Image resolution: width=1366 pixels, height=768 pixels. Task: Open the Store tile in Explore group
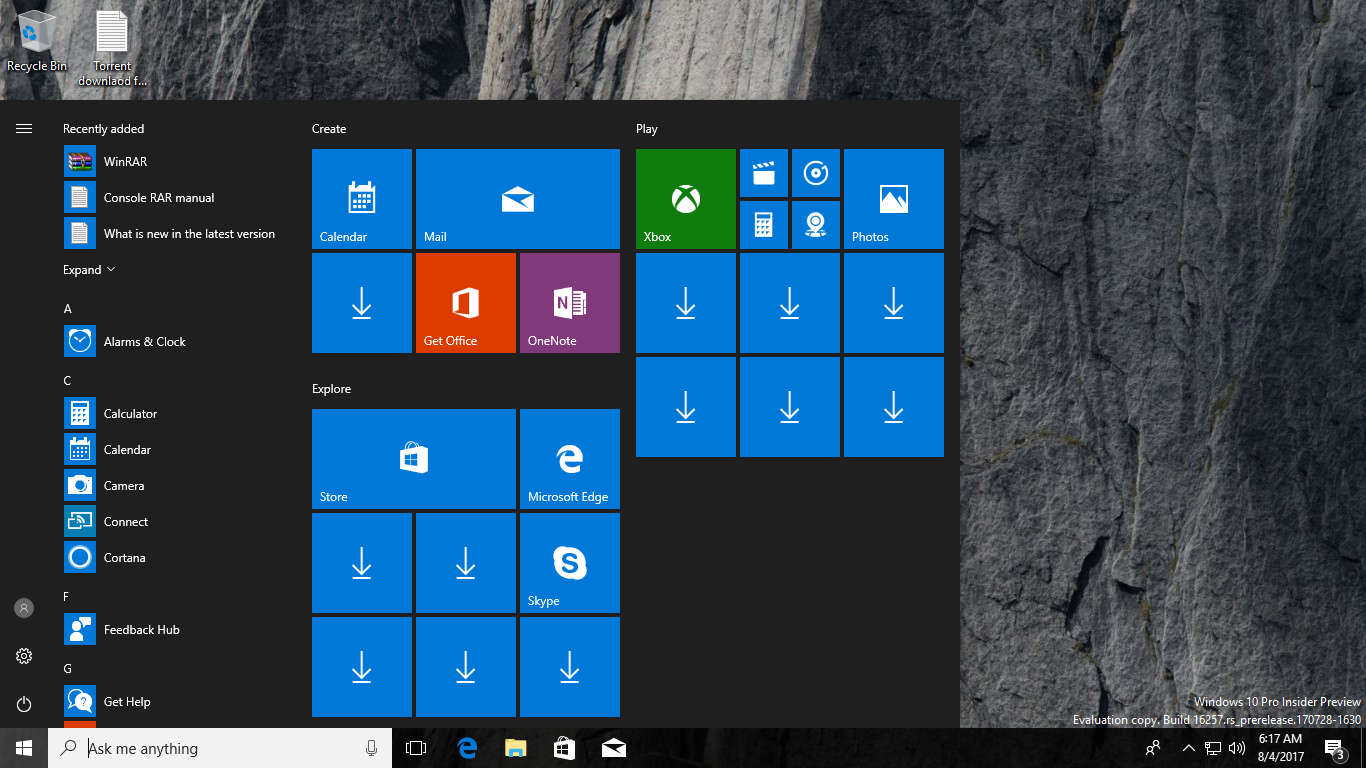coord(414,459)
